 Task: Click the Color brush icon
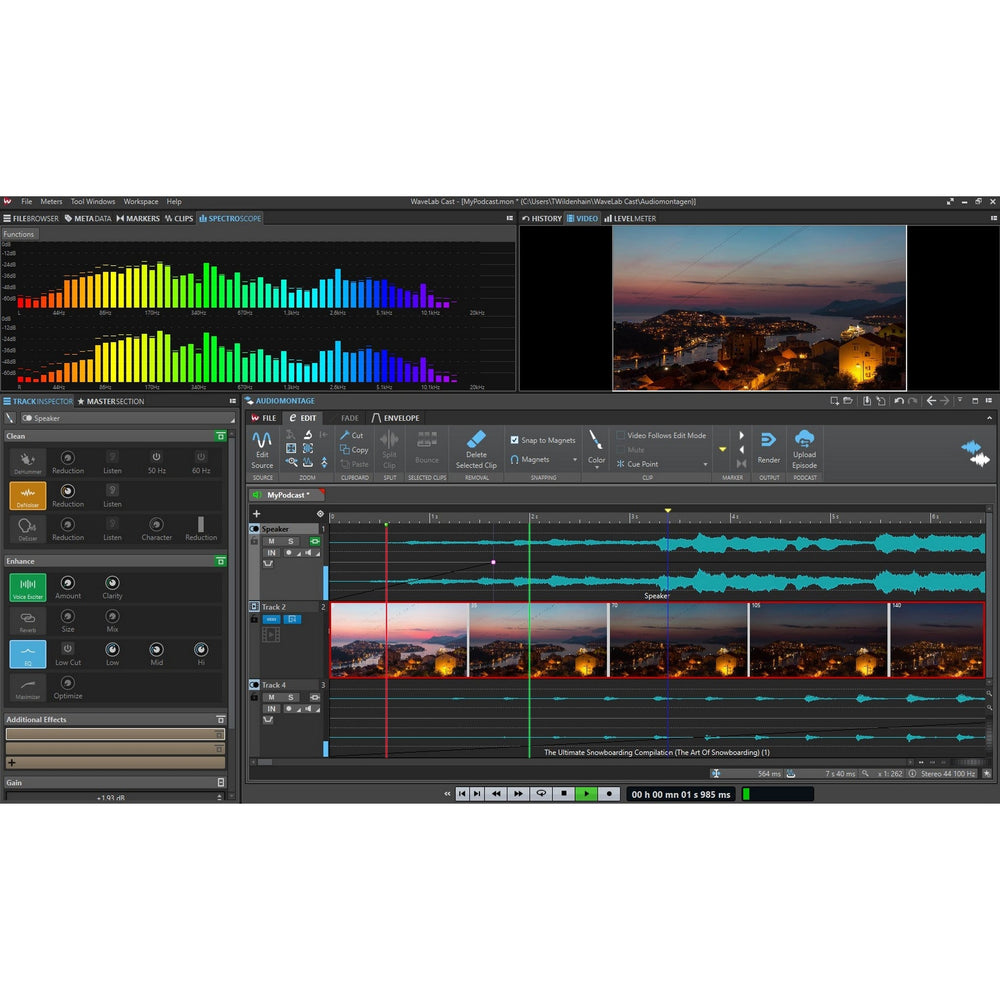tap(596, 440)
